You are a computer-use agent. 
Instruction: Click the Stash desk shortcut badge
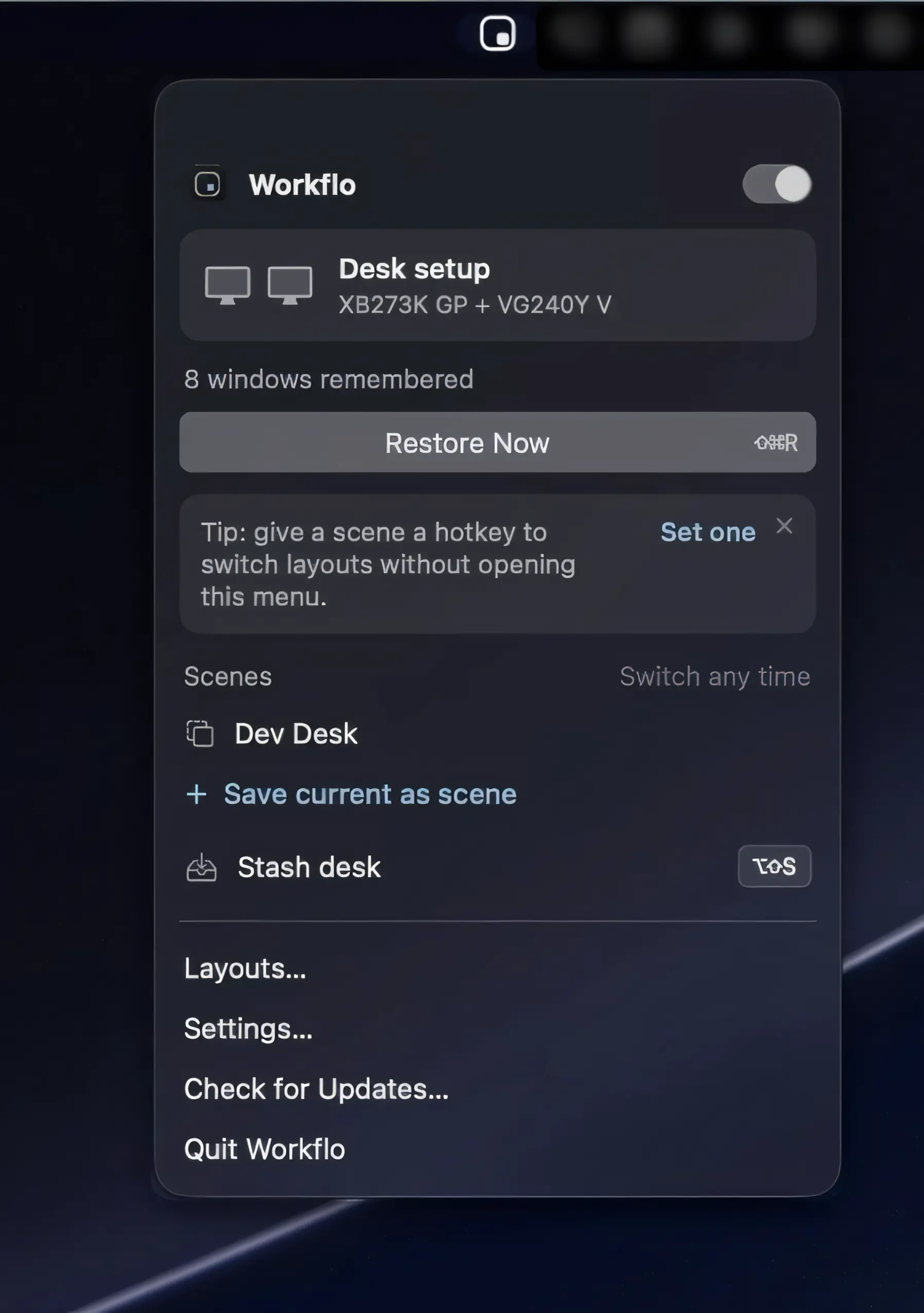[774, 867]
